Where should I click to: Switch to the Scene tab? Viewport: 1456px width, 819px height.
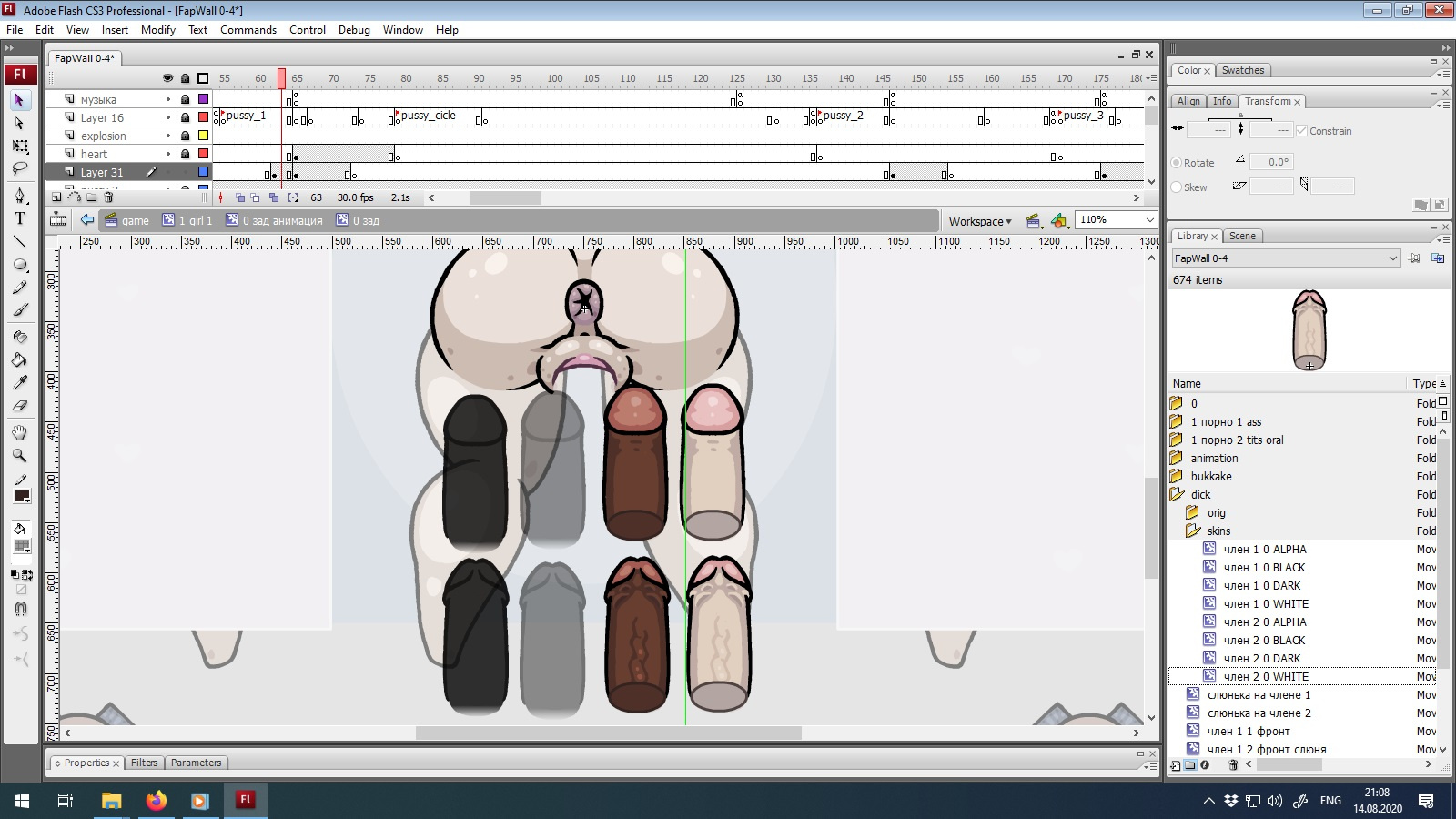pos(1242,236)
